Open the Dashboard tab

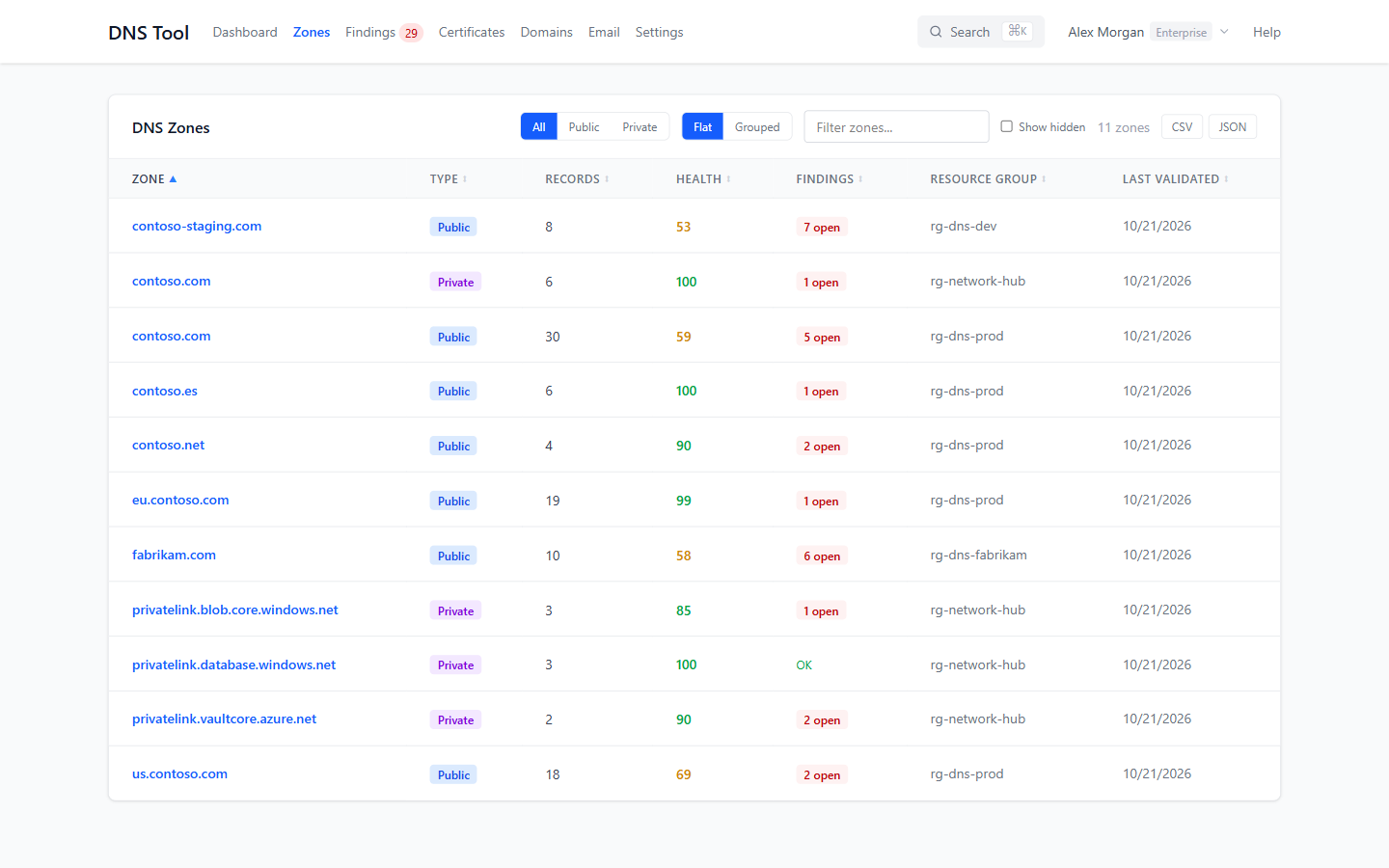click(x=245, y=32)
